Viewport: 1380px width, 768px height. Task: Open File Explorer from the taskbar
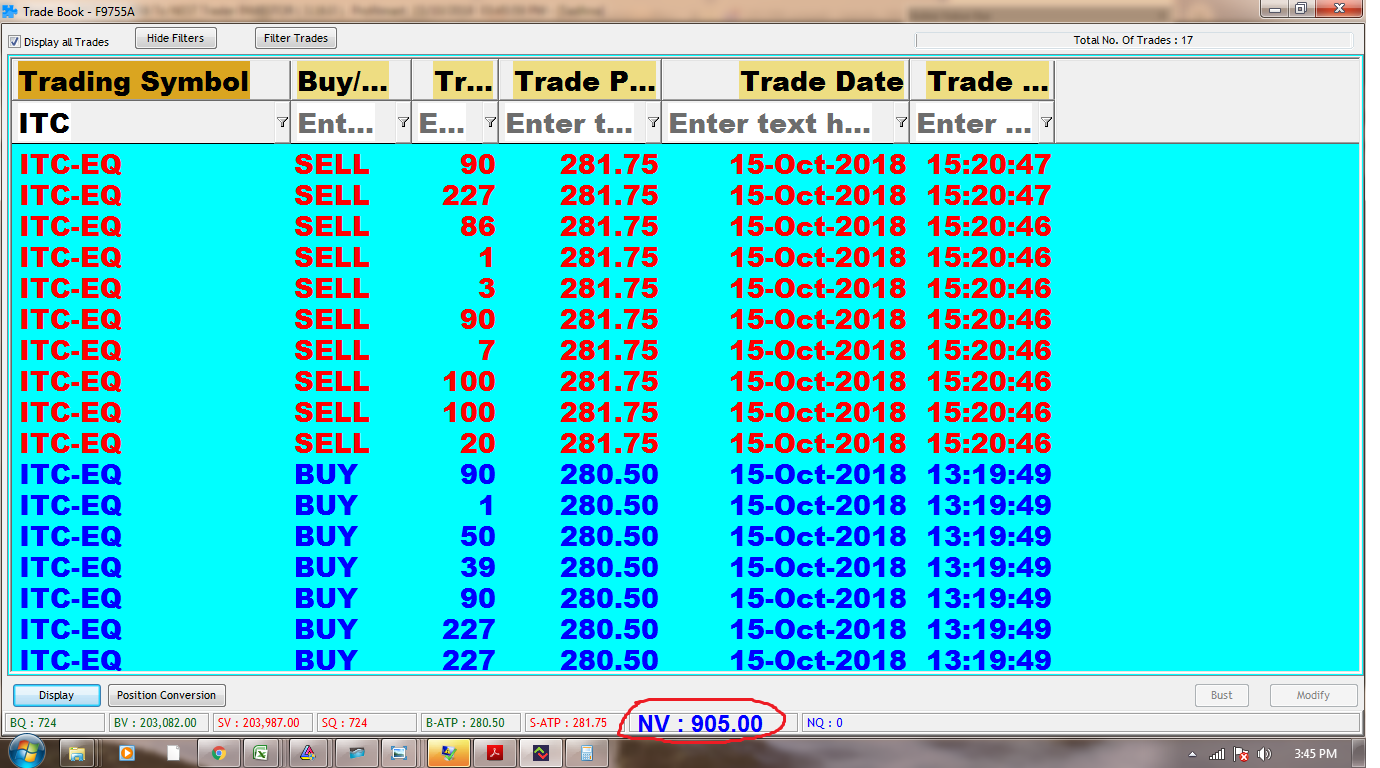[x=78, y=753]
